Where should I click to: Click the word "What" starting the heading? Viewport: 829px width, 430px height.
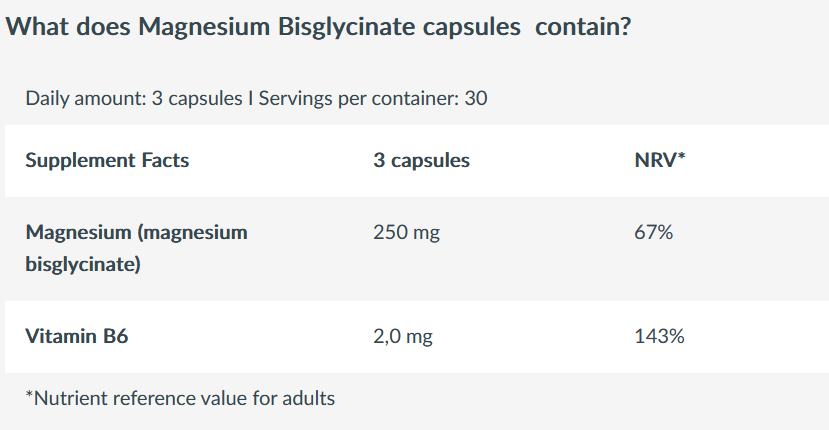(36, 27)
